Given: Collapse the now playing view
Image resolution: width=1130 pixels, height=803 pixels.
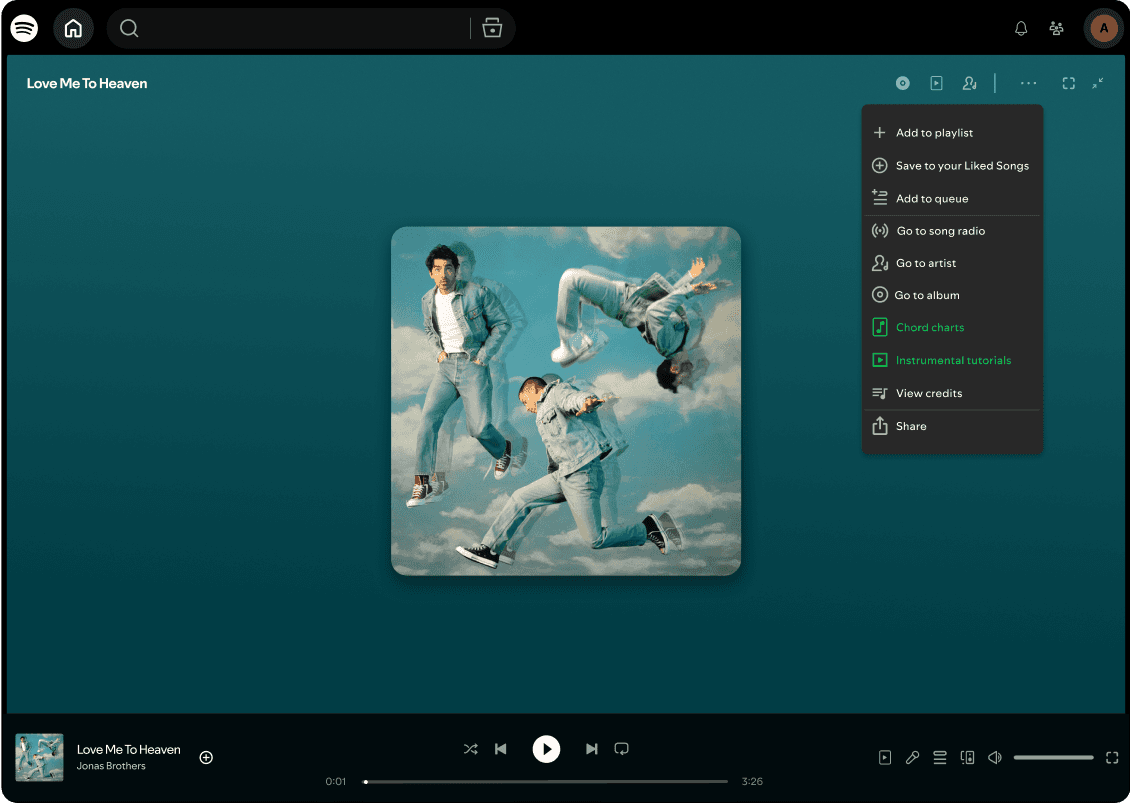Looking at the screenshot, I should tap(1098, 84).
